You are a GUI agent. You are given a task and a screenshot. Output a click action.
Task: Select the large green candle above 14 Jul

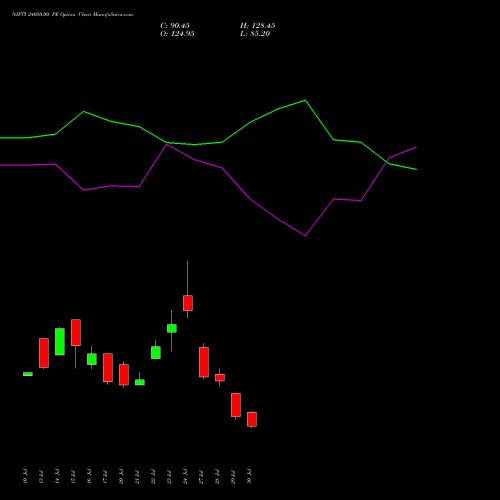[x=60, y=342]
